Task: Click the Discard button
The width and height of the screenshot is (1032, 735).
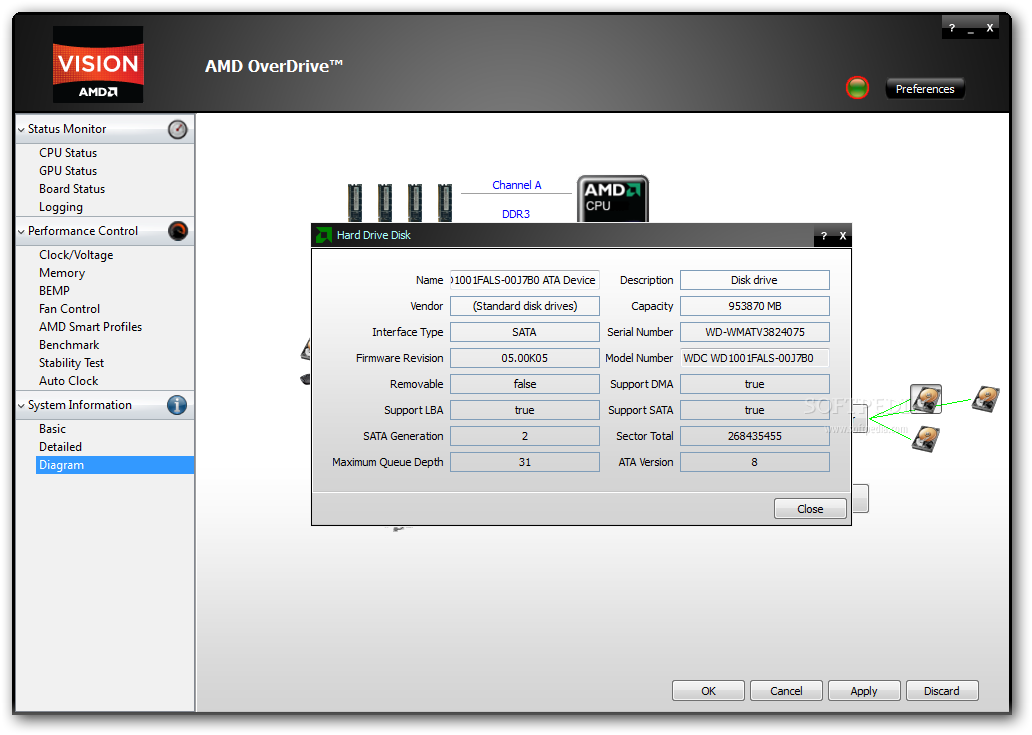Action: pos(942,691)
